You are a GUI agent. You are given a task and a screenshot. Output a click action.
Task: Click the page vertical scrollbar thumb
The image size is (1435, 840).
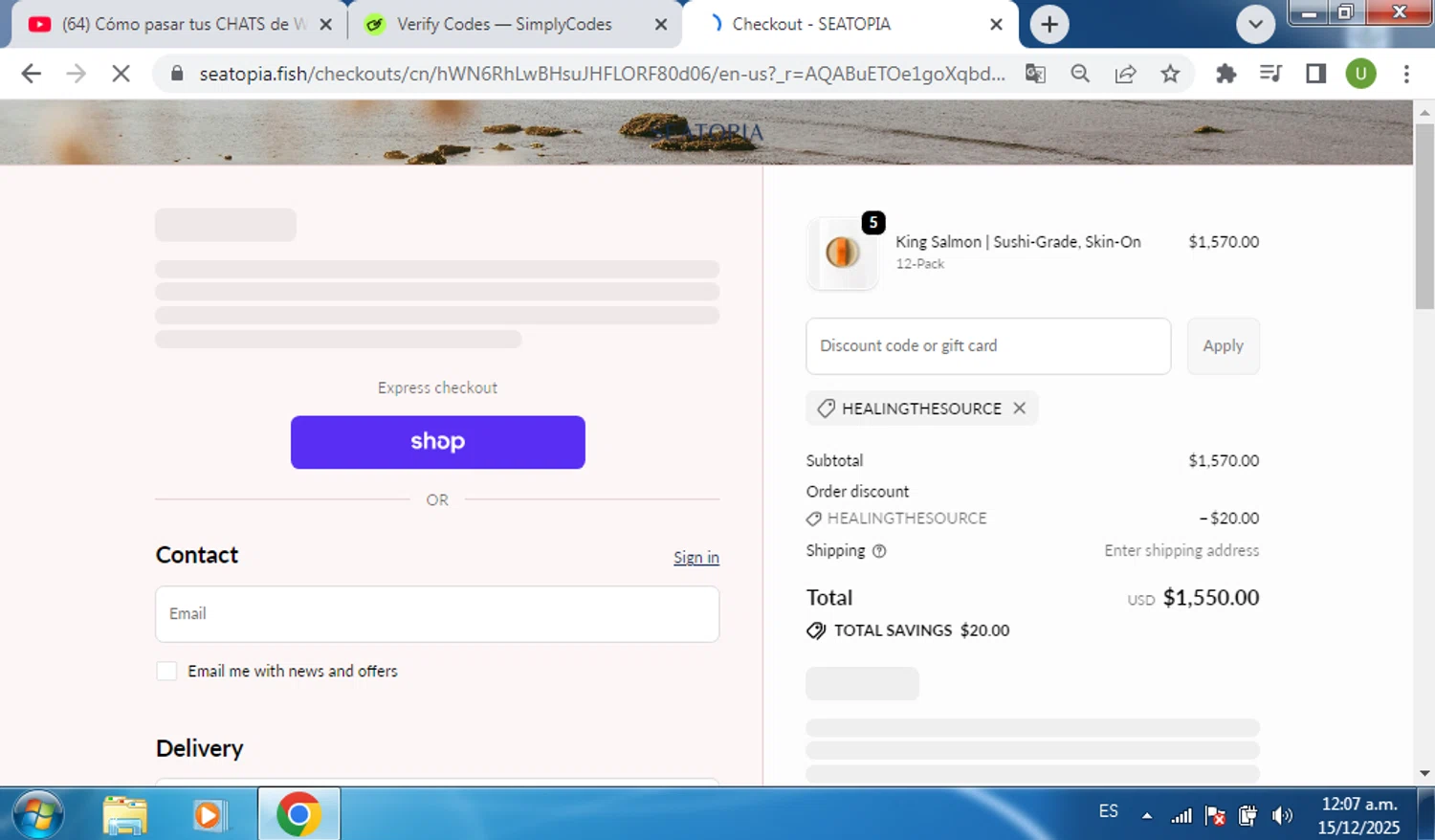click(1424, 215)
